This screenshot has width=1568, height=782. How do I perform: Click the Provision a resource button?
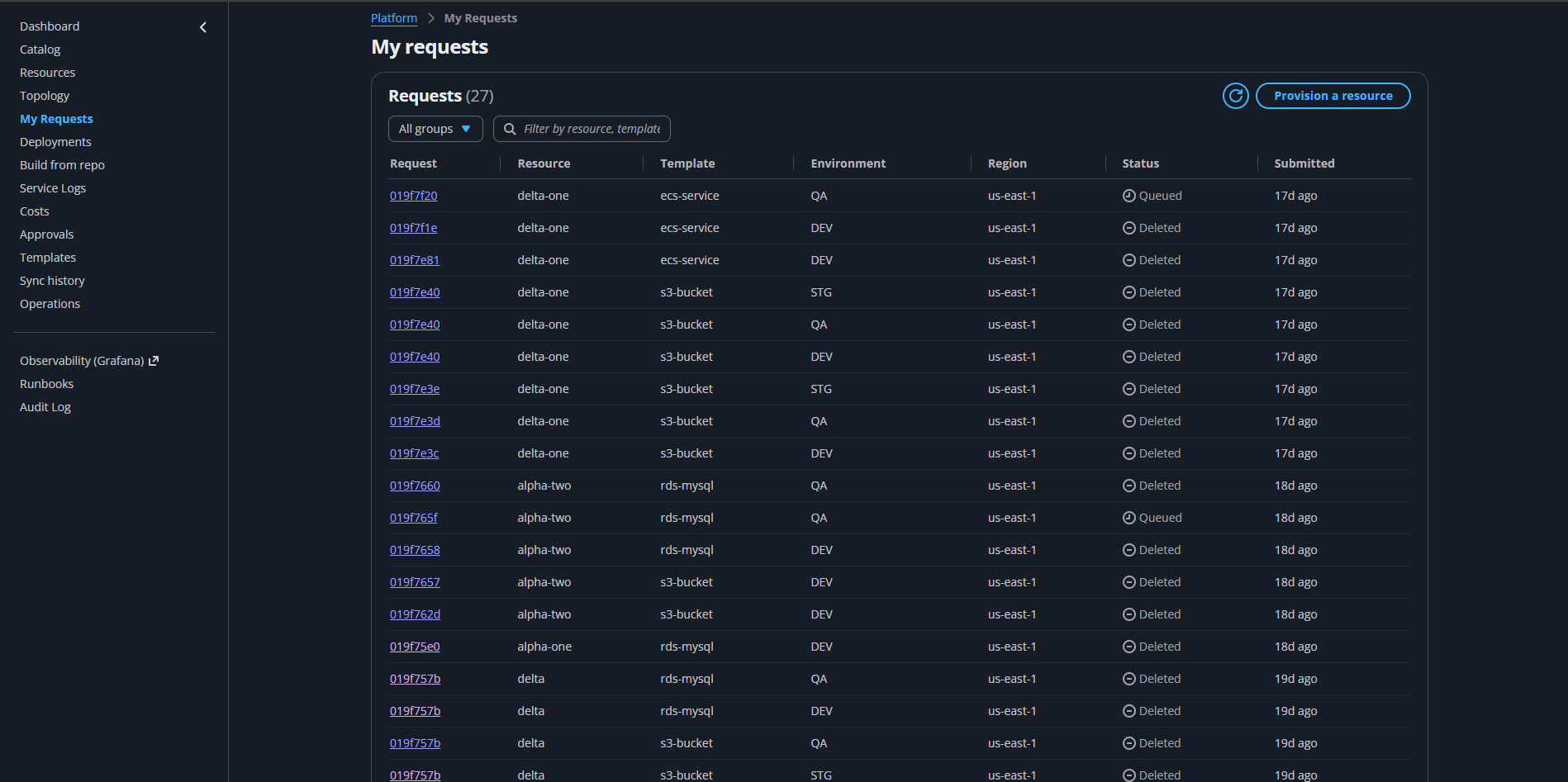1333,96
